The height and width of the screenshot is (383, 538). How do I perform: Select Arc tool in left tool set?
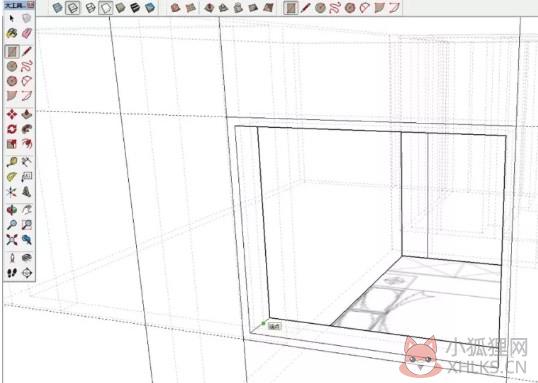(x=26, y=81)
